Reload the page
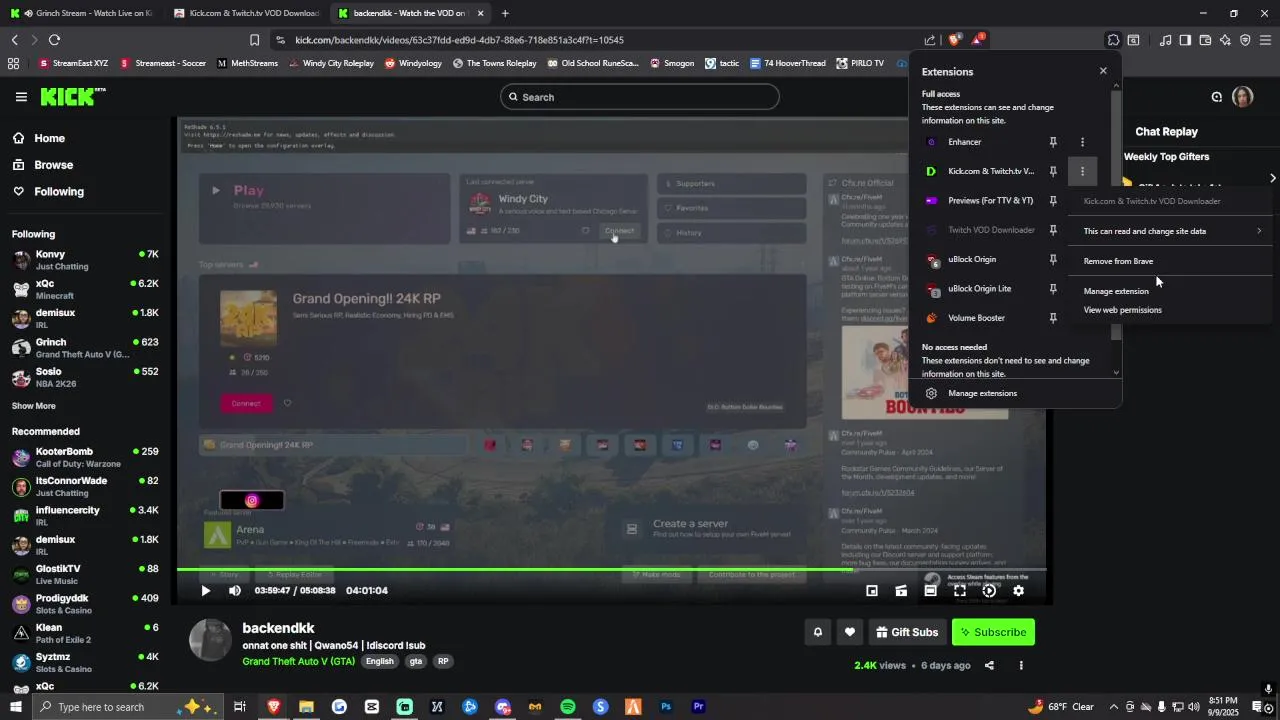 coord(54,40)
